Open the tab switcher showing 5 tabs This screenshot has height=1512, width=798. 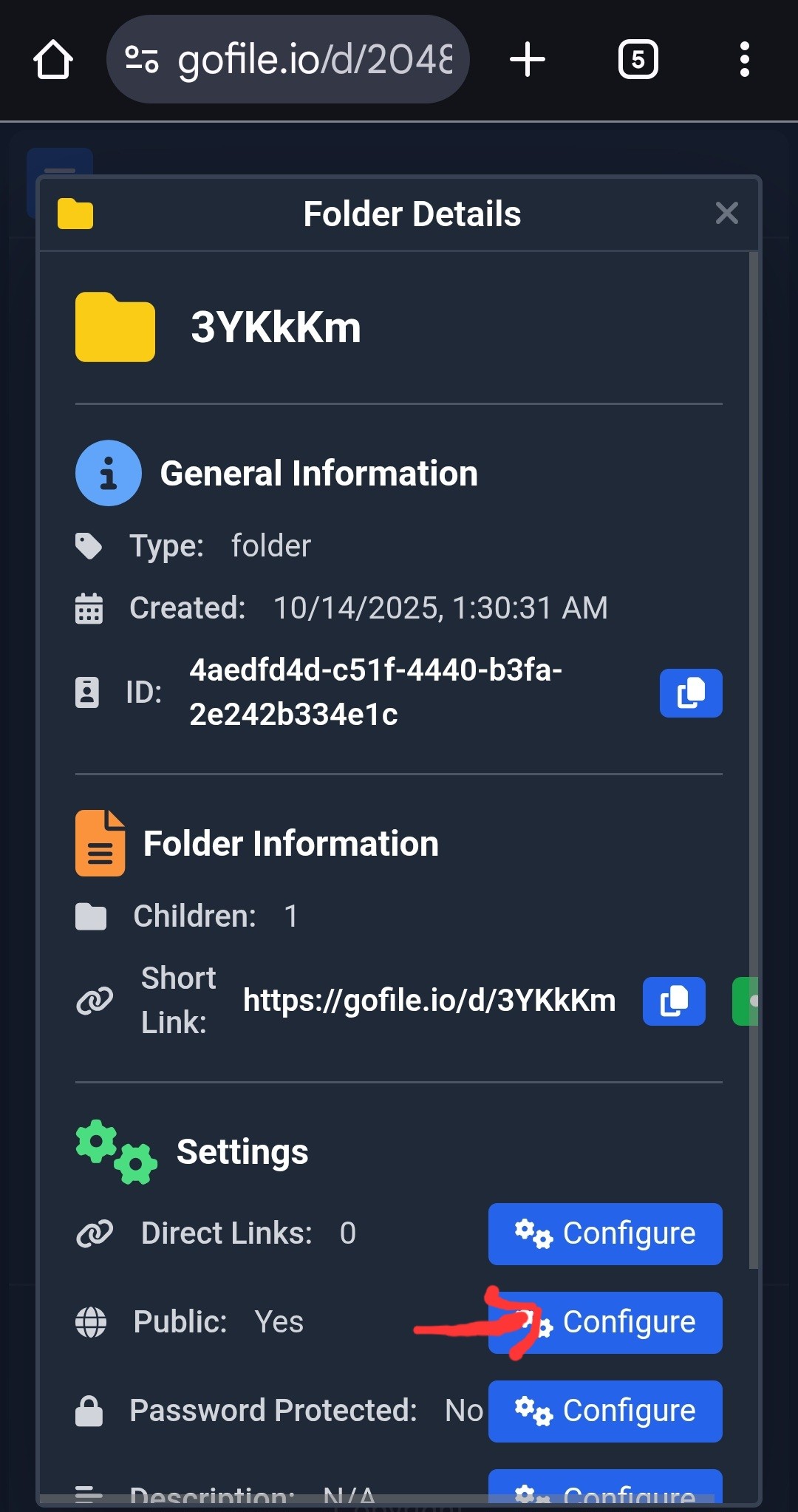pyautogui.click(x=638, y=60)
